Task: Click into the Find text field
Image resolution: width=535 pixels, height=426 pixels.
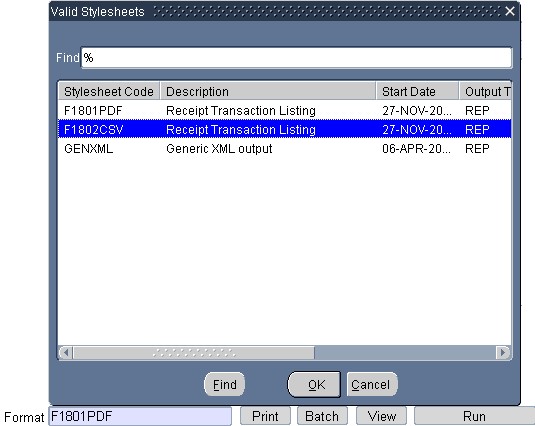Action: click(x=297, y=58)
